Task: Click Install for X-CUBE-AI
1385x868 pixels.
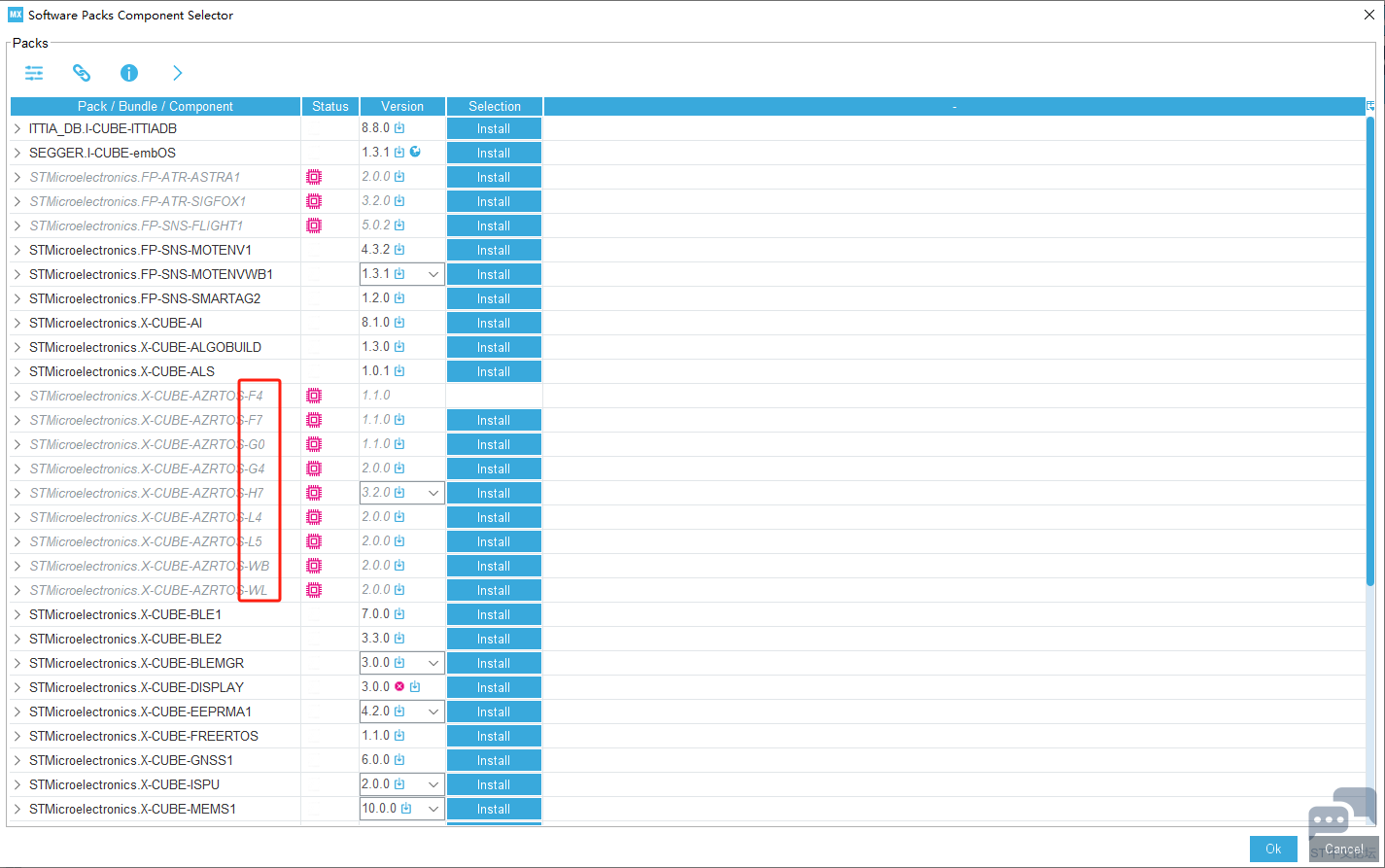Action: coord(494,323)
